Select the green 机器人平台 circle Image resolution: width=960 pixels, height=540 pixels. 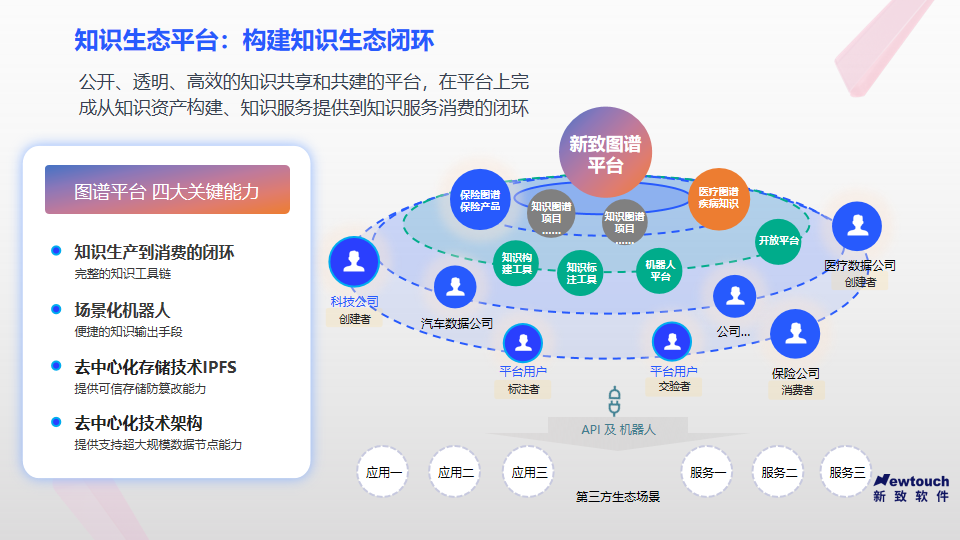click(x=659, y=271)
